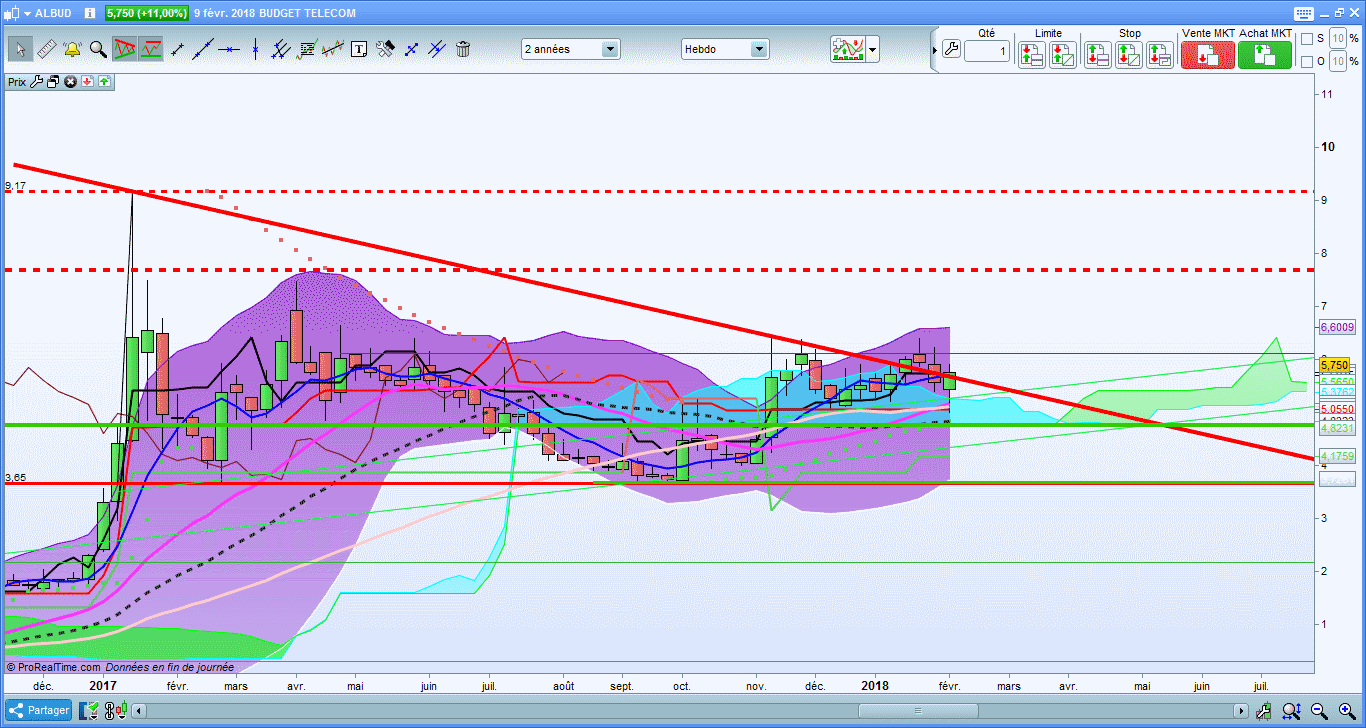Open the '2 années' period dropdown
This screenshot has width=1366, height=728.
pos(609,49)
